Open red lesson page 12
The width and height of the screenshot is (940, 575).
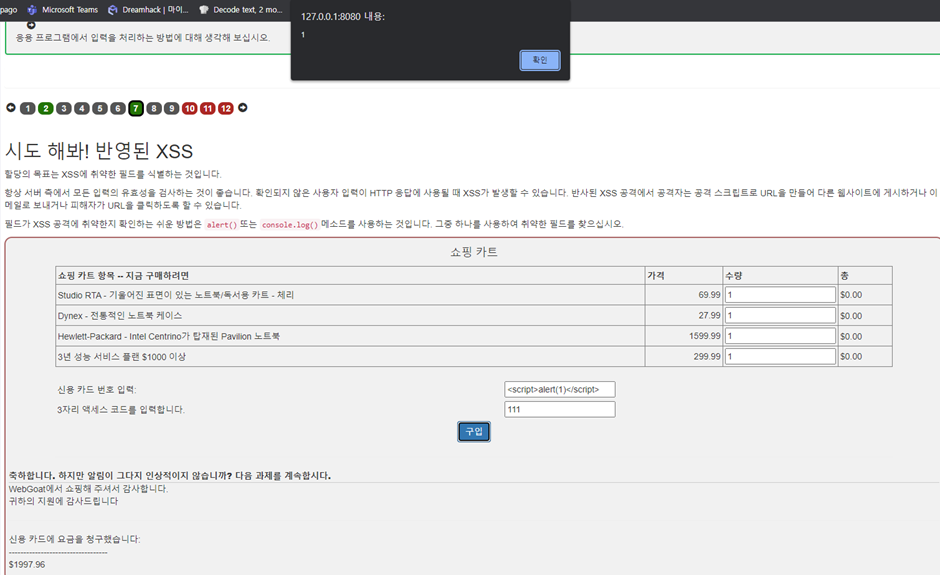tap(225, 109)
